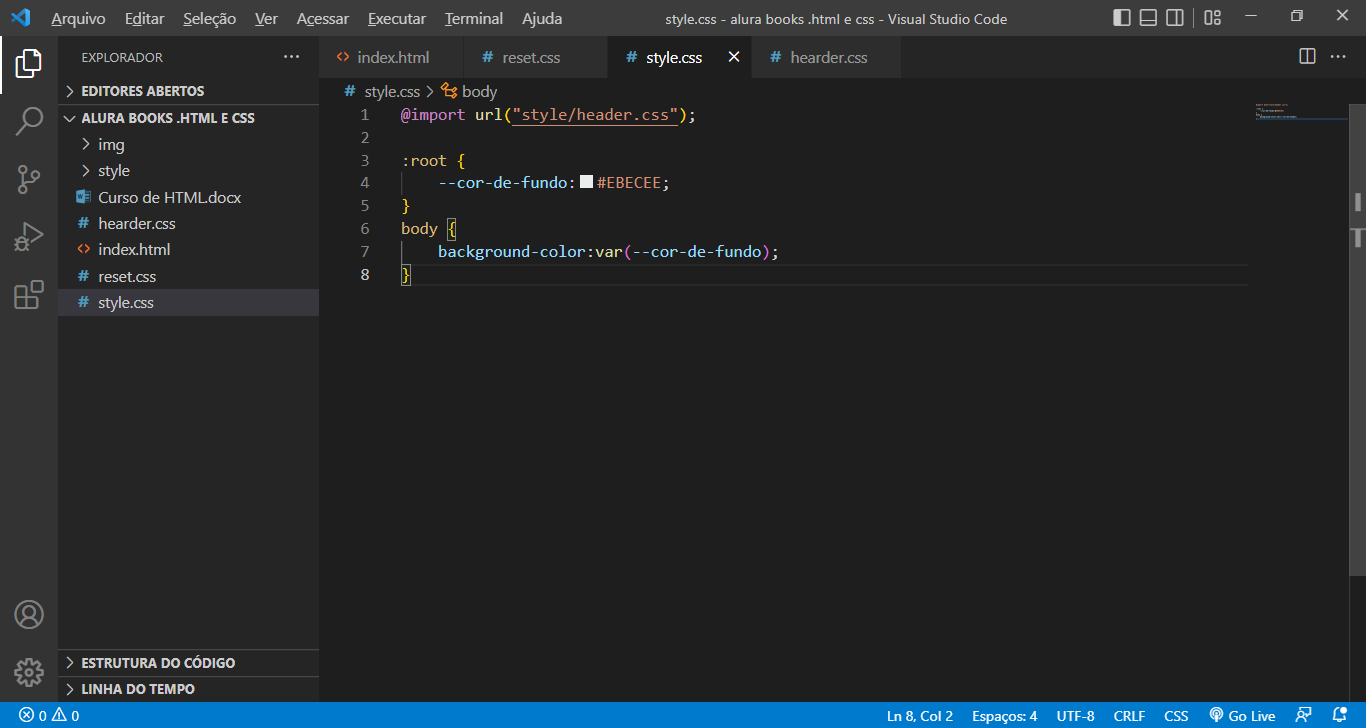Open the Run and Debug view icon
Screen dimensions: 1366x728
(29, 237)
